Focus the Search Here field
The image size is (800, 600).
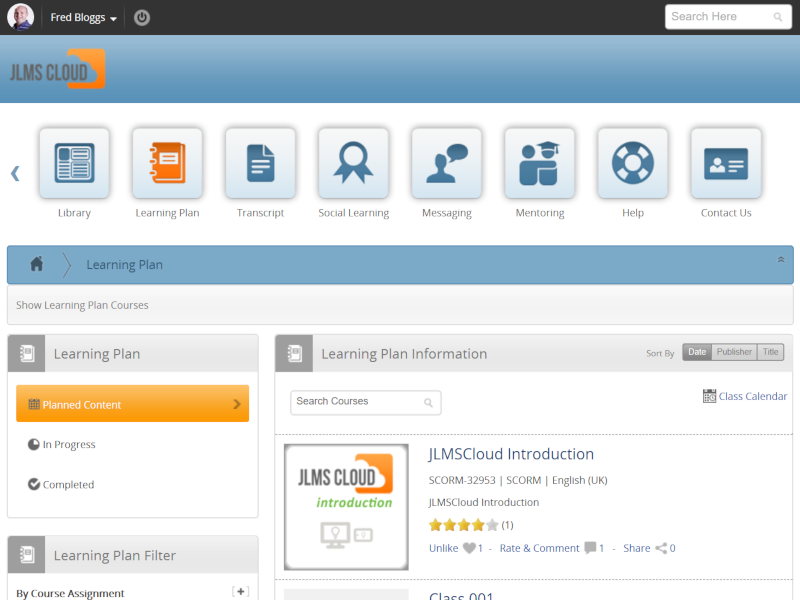(728, 17)
